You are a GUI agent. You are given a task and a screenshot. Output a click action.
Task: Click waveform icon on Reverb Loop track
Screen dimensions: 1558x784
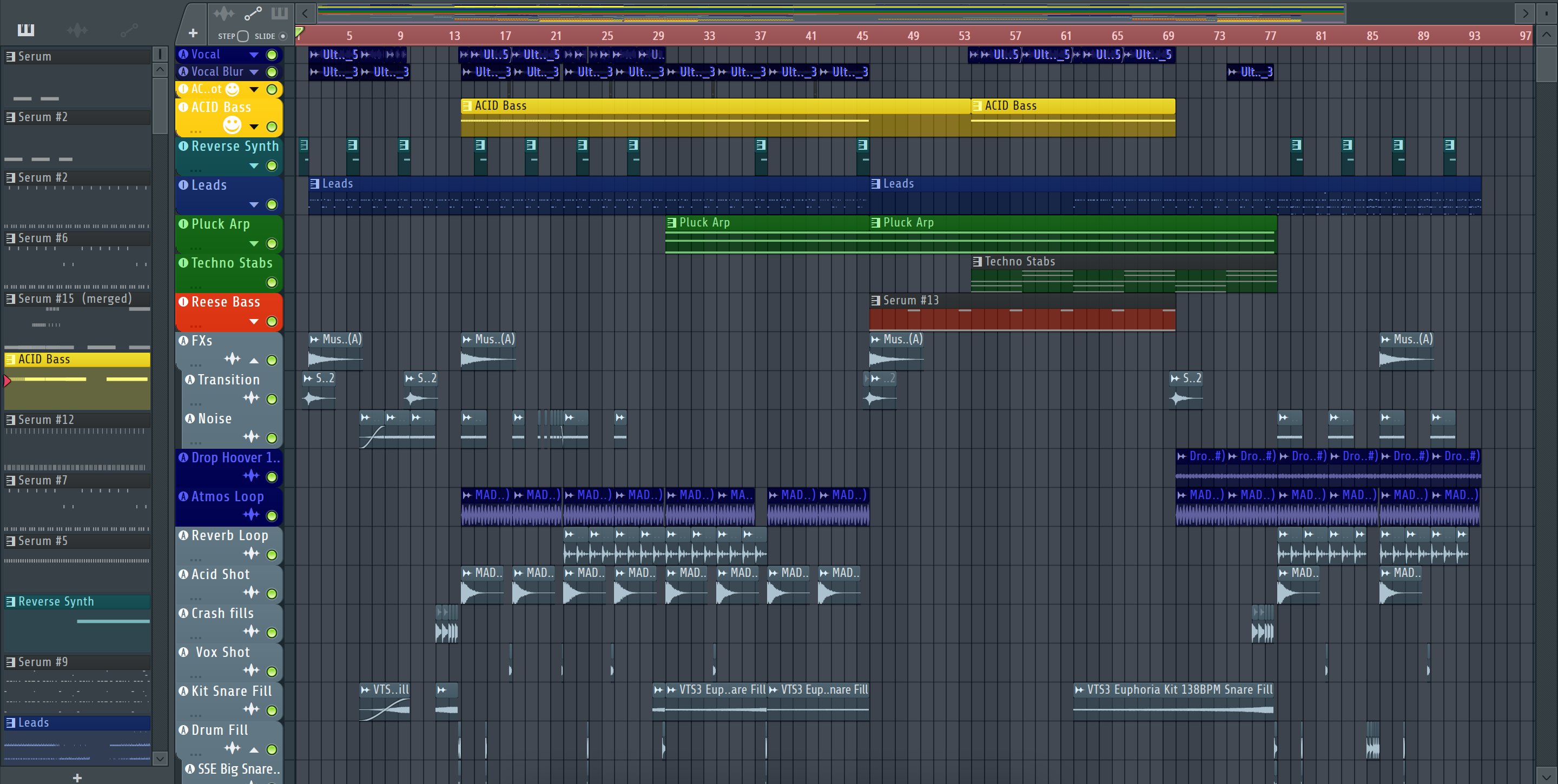point(252,553)
